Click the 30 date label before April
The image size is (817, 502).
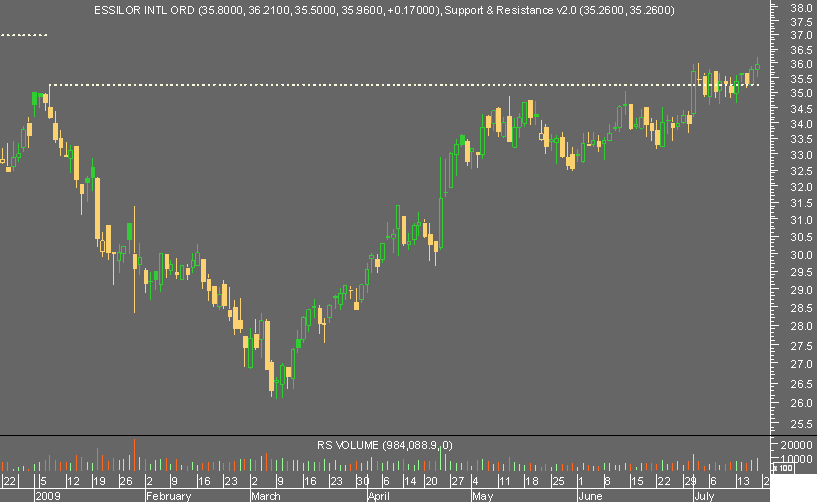tap(363, 481)
